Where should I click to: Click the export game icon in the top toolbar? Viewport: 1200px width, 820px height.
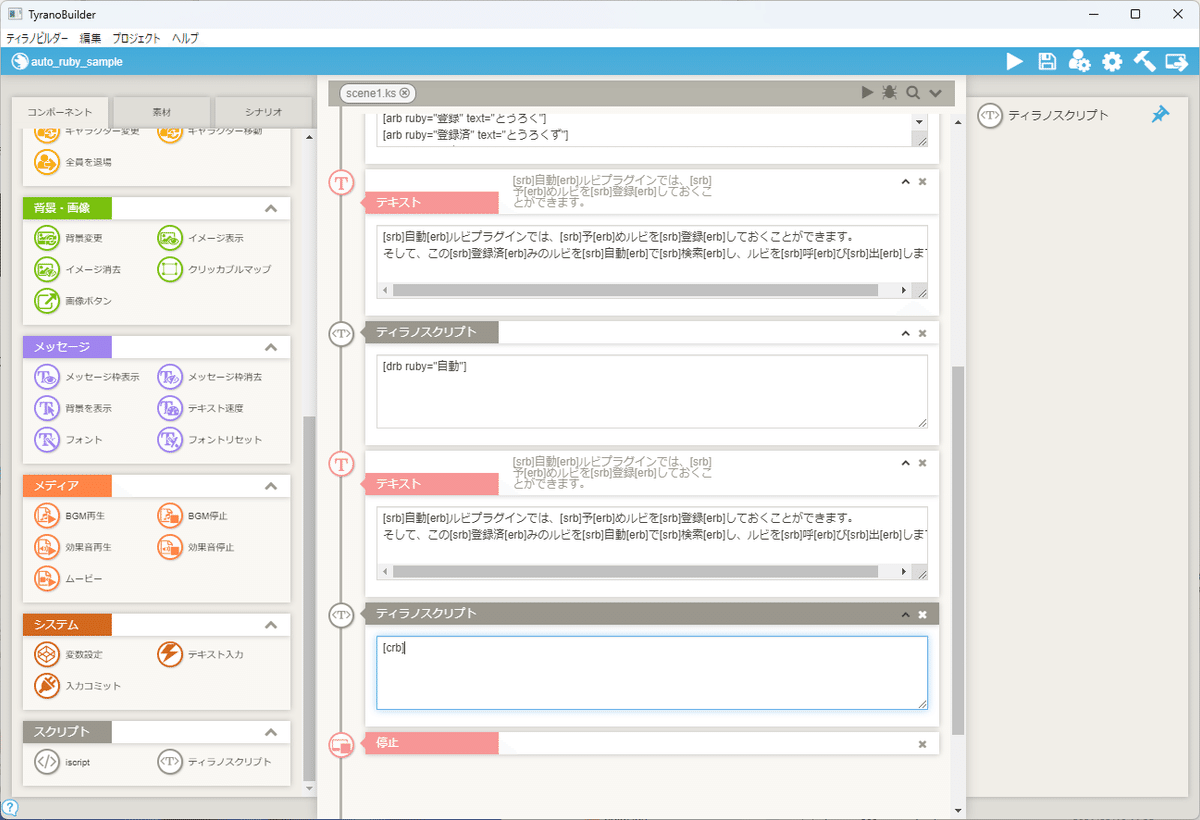point(1177,61)
